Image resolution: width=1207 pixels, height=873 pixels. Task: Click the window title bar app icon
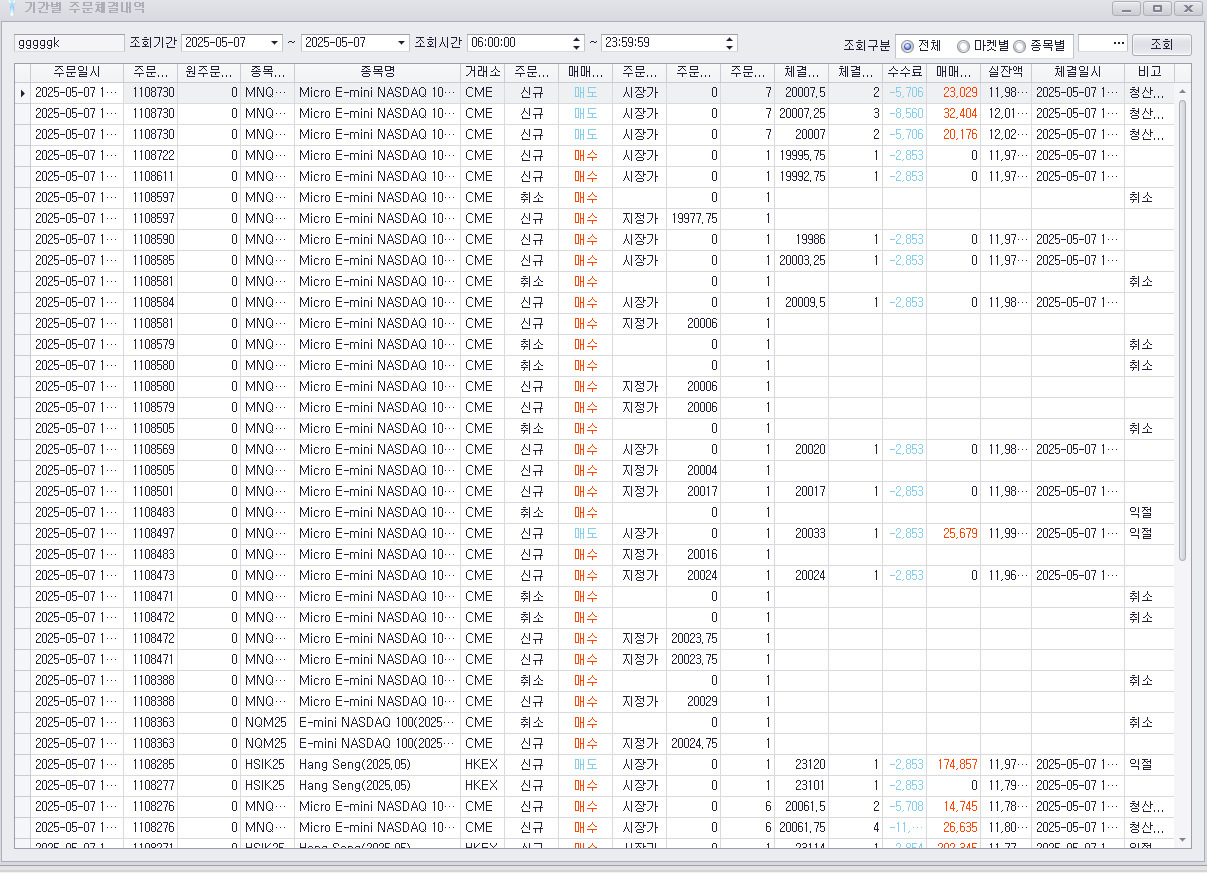tap(11, 8)
